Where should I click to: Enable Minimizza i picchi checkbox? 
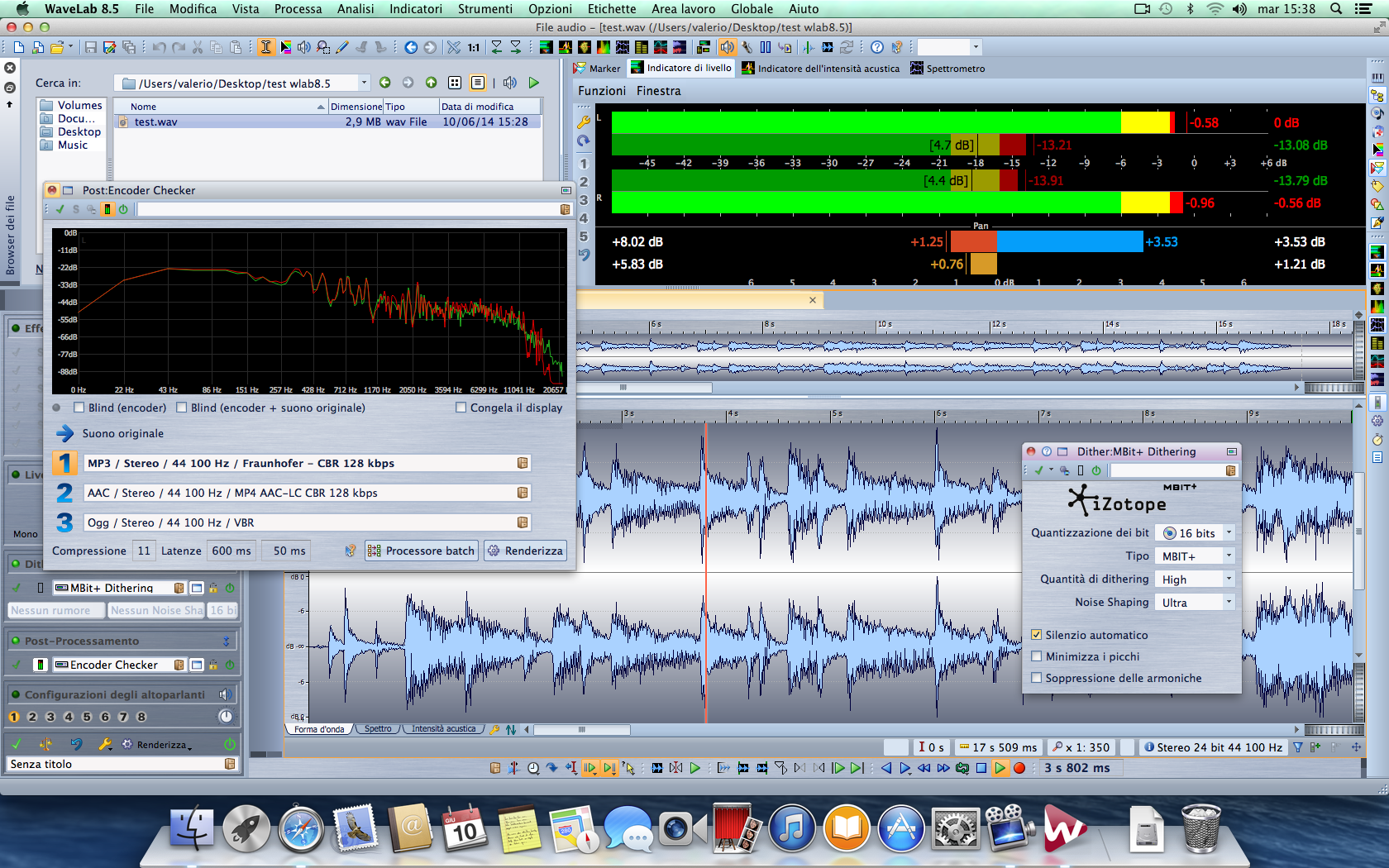(x=1037, y=656)
